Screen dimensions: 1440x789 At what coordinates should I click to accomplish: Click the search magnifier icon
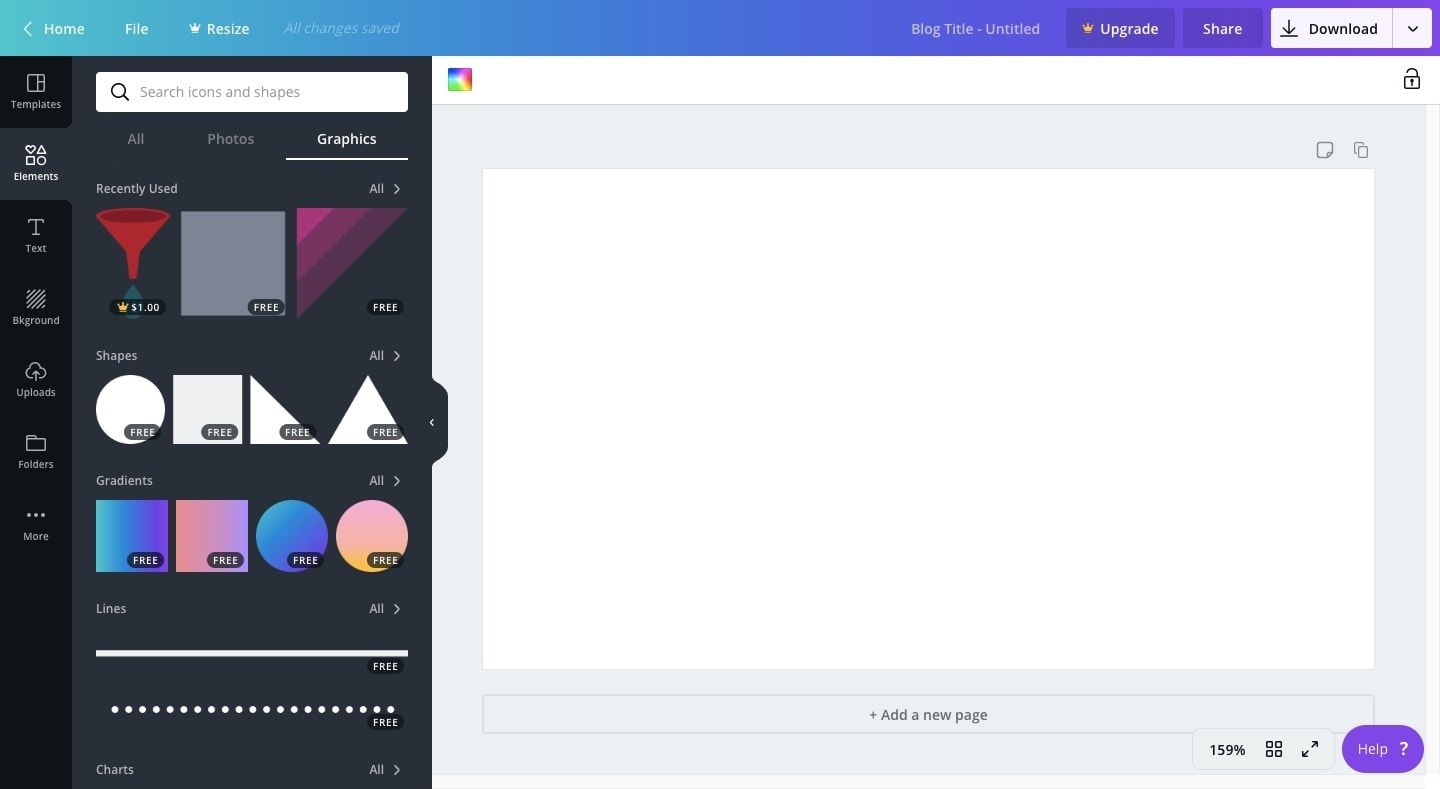(120, 92)
